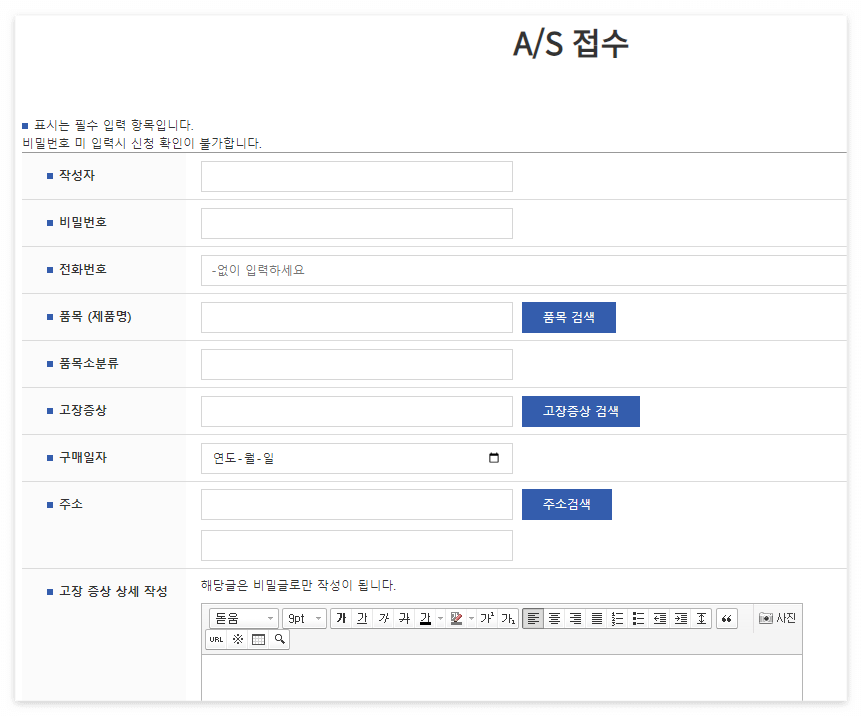Insert a bulleted list

click(x=638, y=619)
